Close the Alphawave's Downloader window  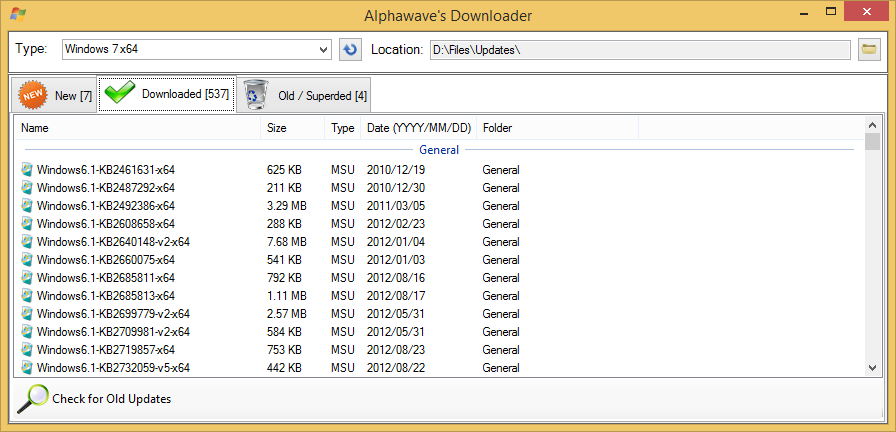pyautogui.click(x=867, y=11)
